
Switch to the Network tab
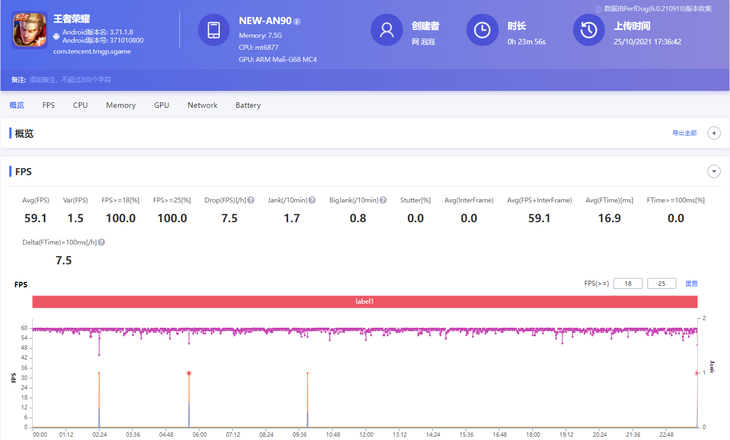tap(203, 105)
